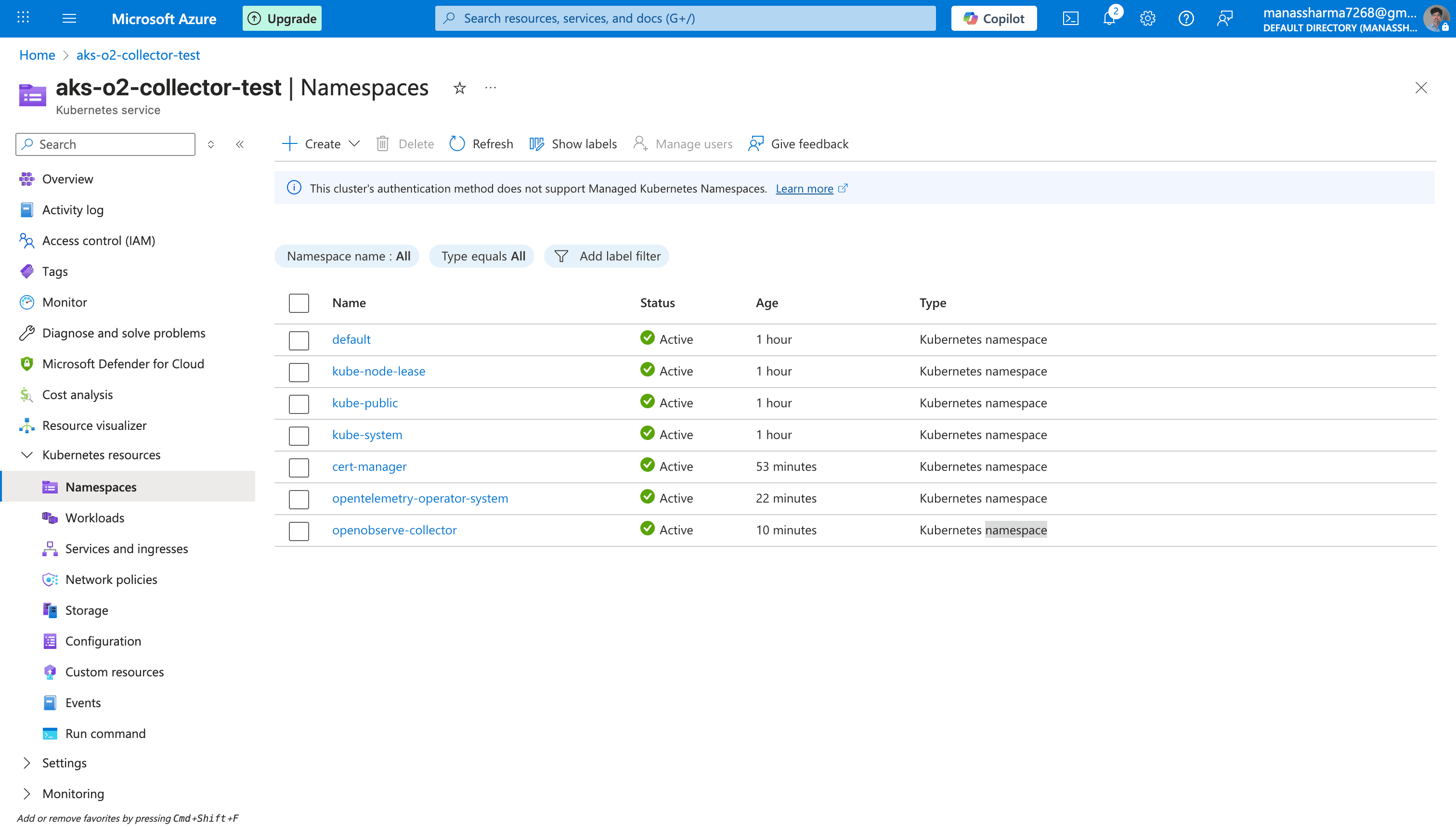Open the Azure portal hamburger menu
The width and height of the screenshot is (1456, 828).
pos(69,18)
